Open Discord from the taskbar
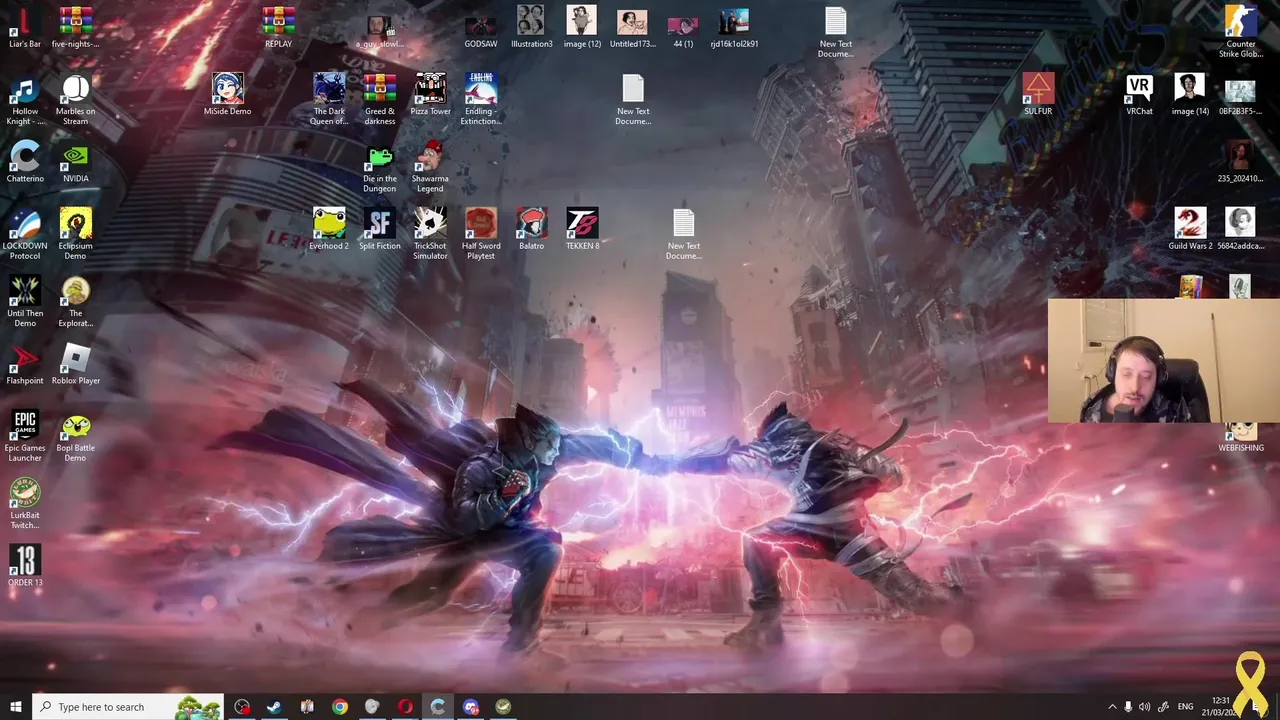This screenshot has height=720, width=1280. click(471, 707)
